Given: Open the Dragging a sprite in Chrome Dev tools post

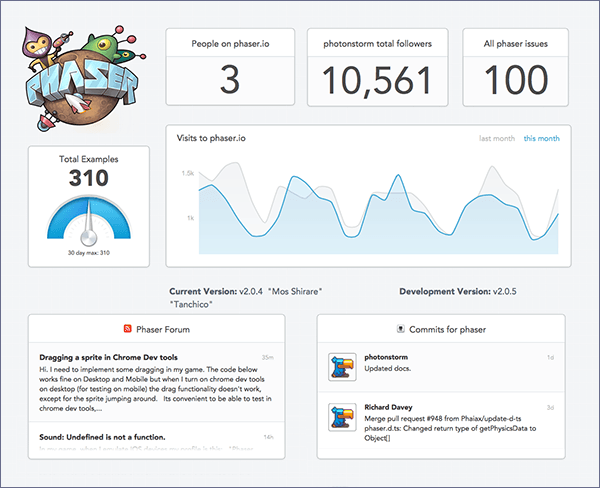Looking at the screenshot, I should pos(108,357).
